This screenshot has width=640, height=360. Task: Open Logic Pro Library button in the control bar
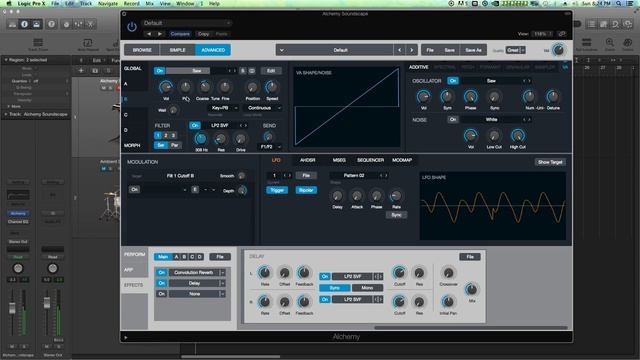[13, 24]
